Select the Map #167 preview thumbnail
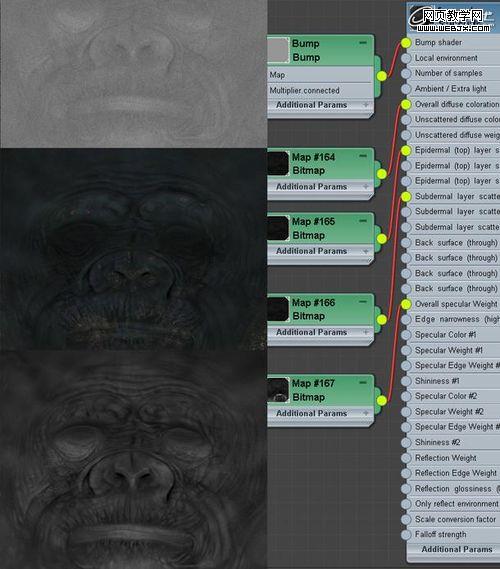The width and height of the screenshot is (500, 569). [278, 390]
